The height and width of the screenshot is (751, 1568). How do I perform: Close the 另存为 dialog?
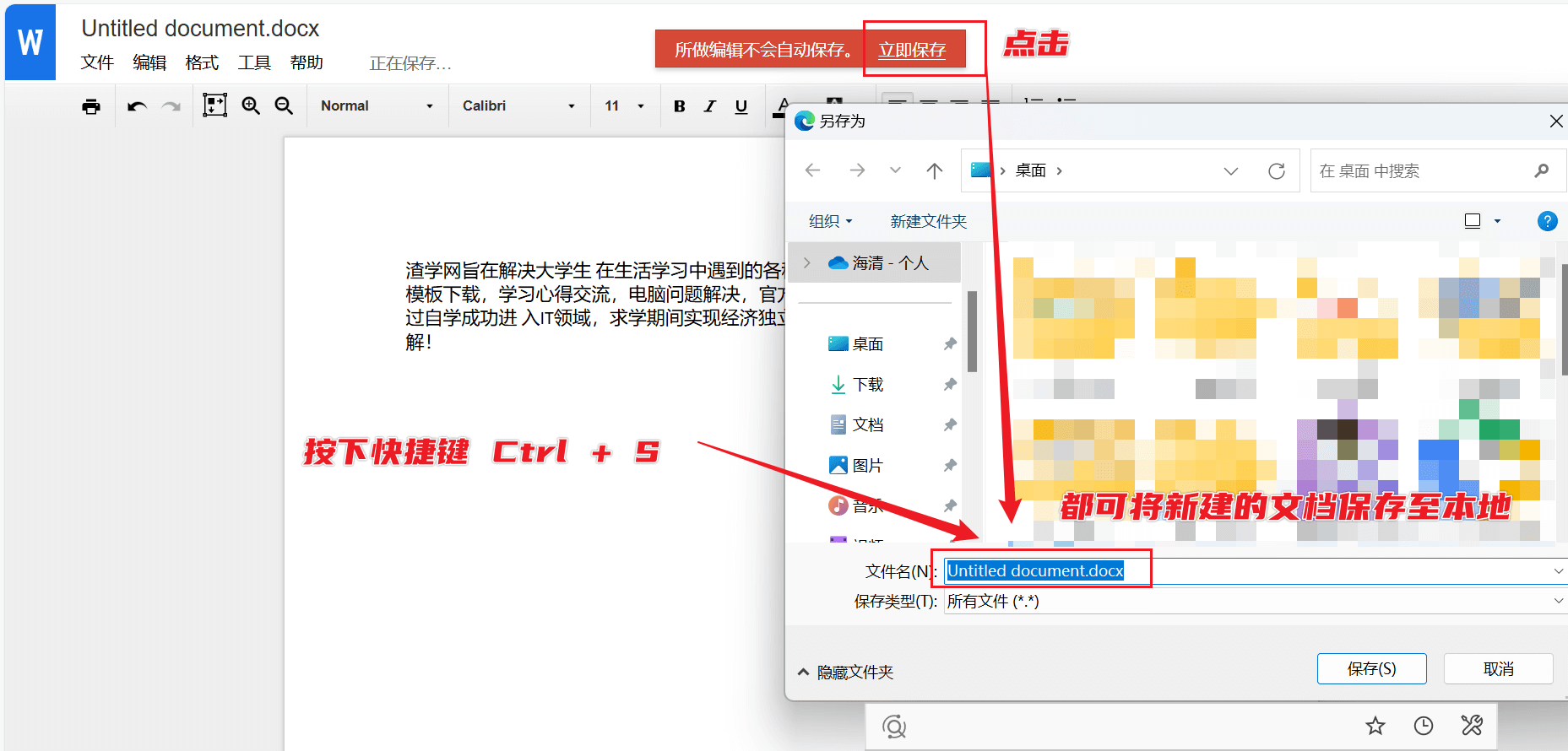[1555, 122]
